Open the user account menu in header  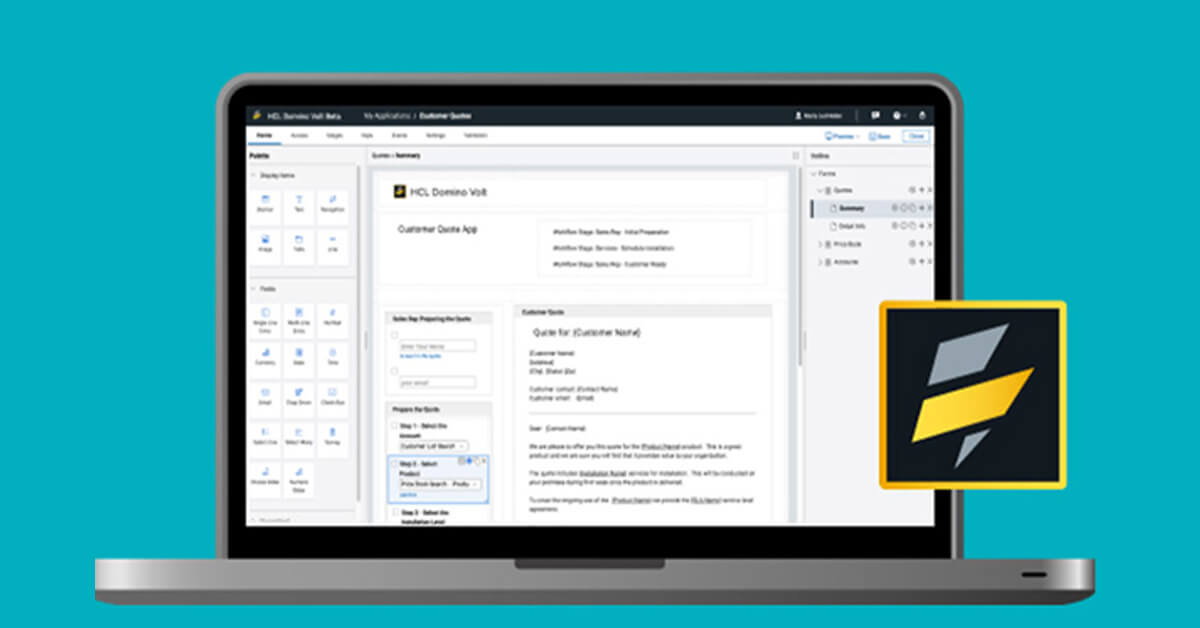click(x=819, y=115)
